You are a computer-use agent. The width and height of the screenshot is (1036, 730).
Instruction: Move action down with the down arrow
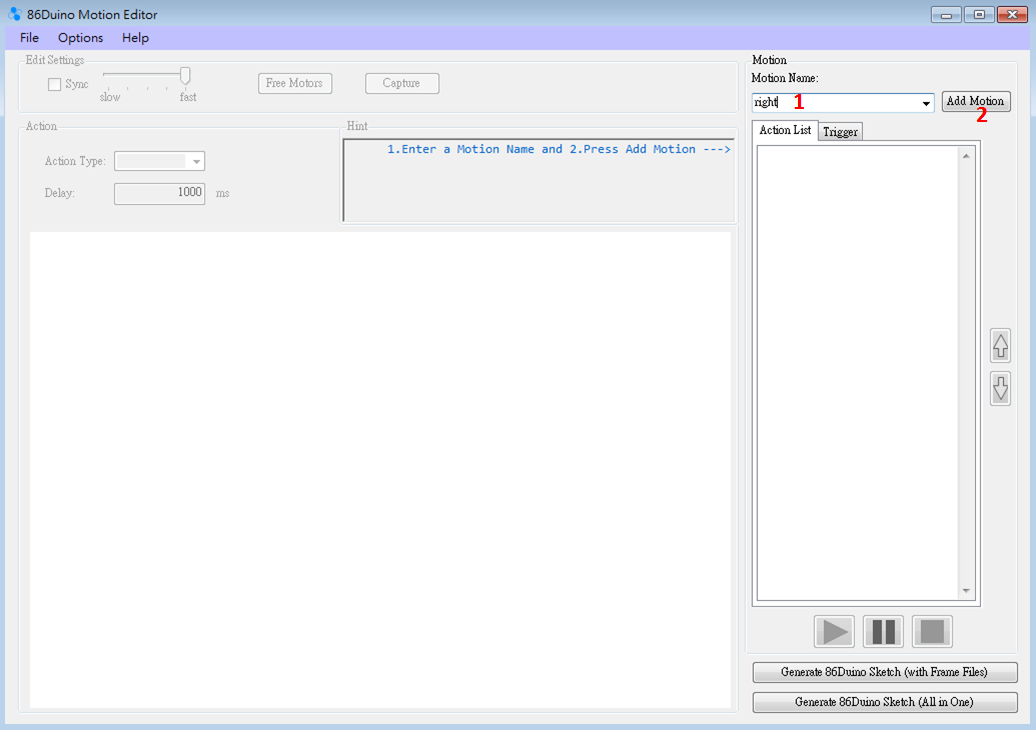pyautogui.click(x=1000, y=388)
